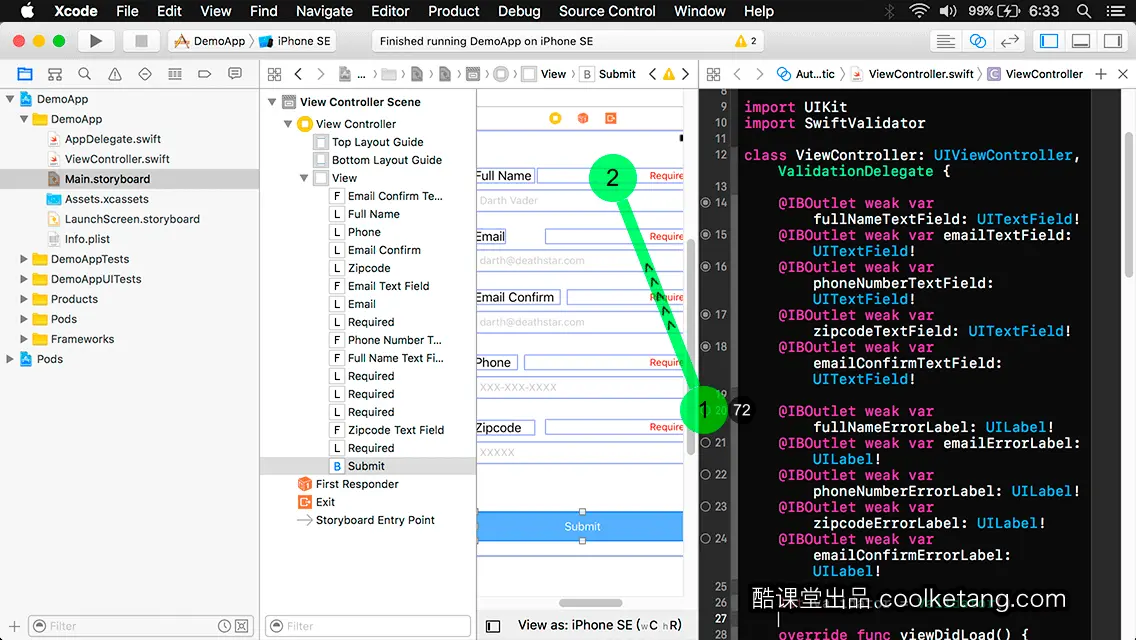The image size is (1136, 640).
Task: Show only recent files filter
Action: pyautogui.click(x=225, y=626)
